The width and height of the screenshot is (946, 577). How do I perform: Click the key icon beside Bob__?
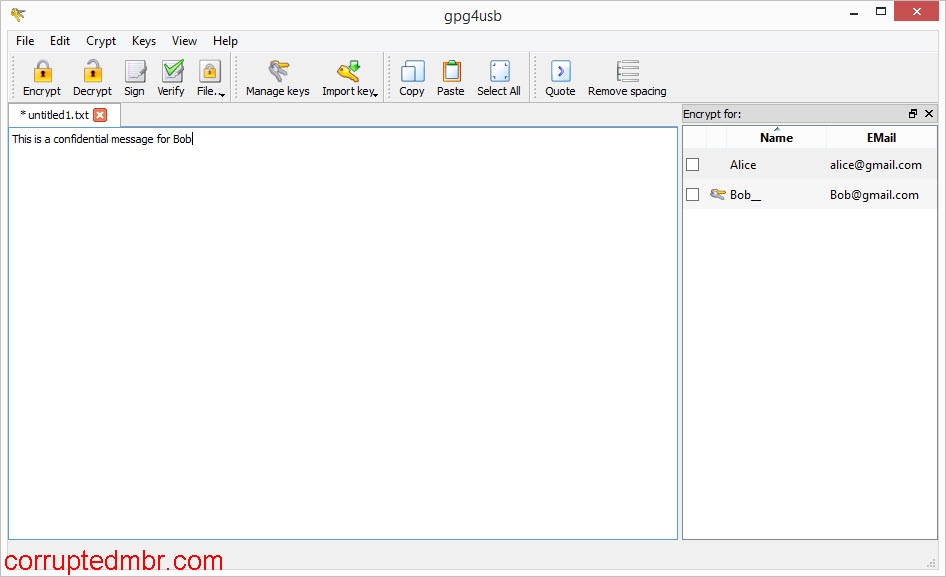coord(716,194)
